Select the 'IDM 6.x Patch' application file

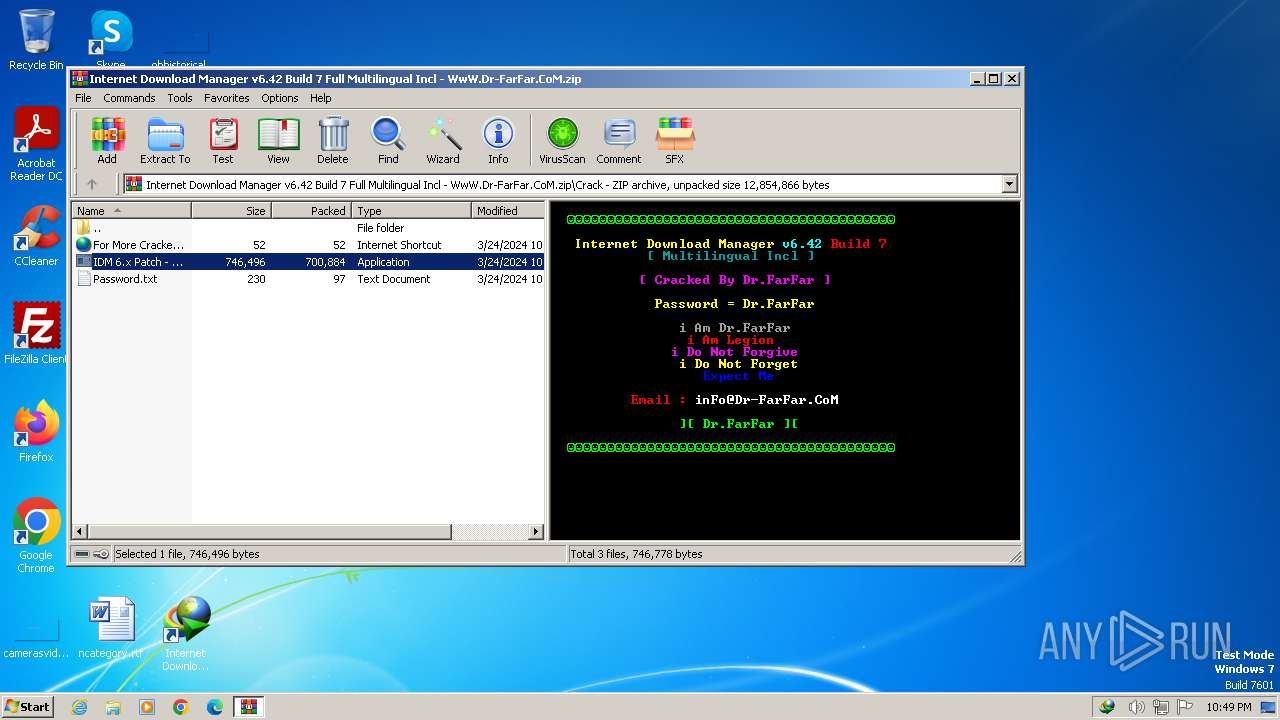[x=308, y=262]
